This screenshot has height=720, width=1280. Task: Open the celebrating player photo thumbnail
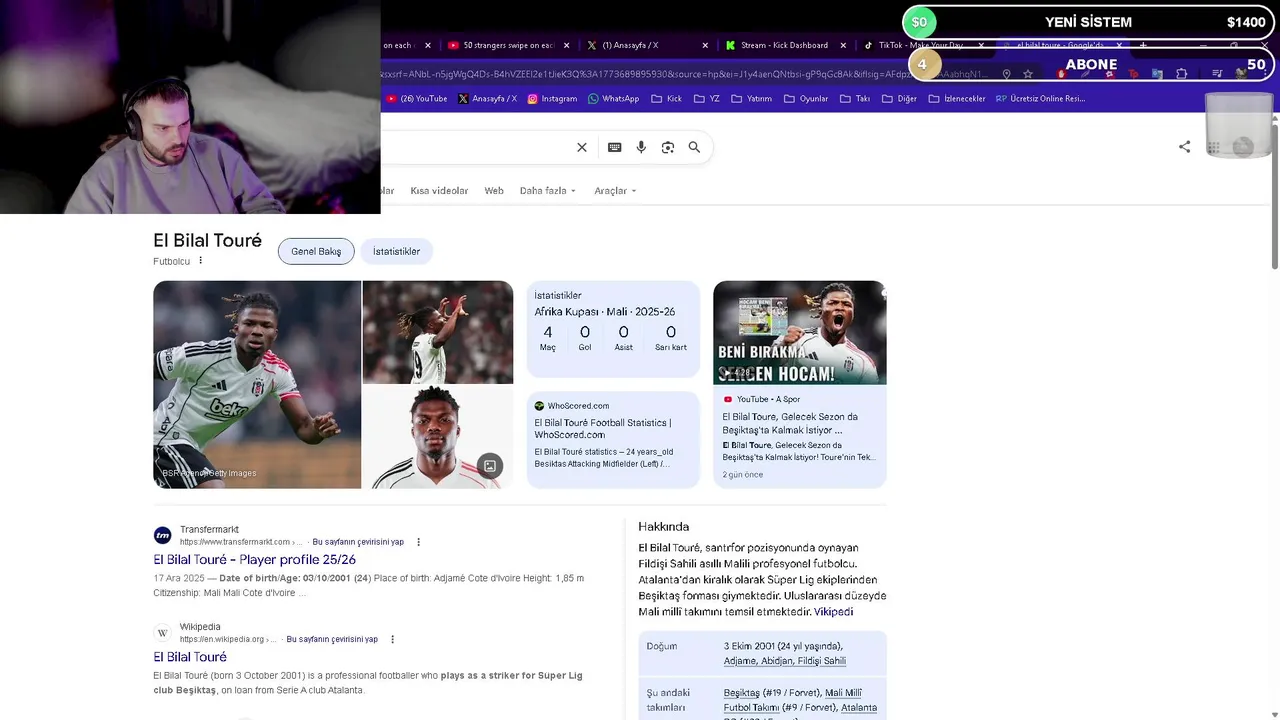point(438,332)
